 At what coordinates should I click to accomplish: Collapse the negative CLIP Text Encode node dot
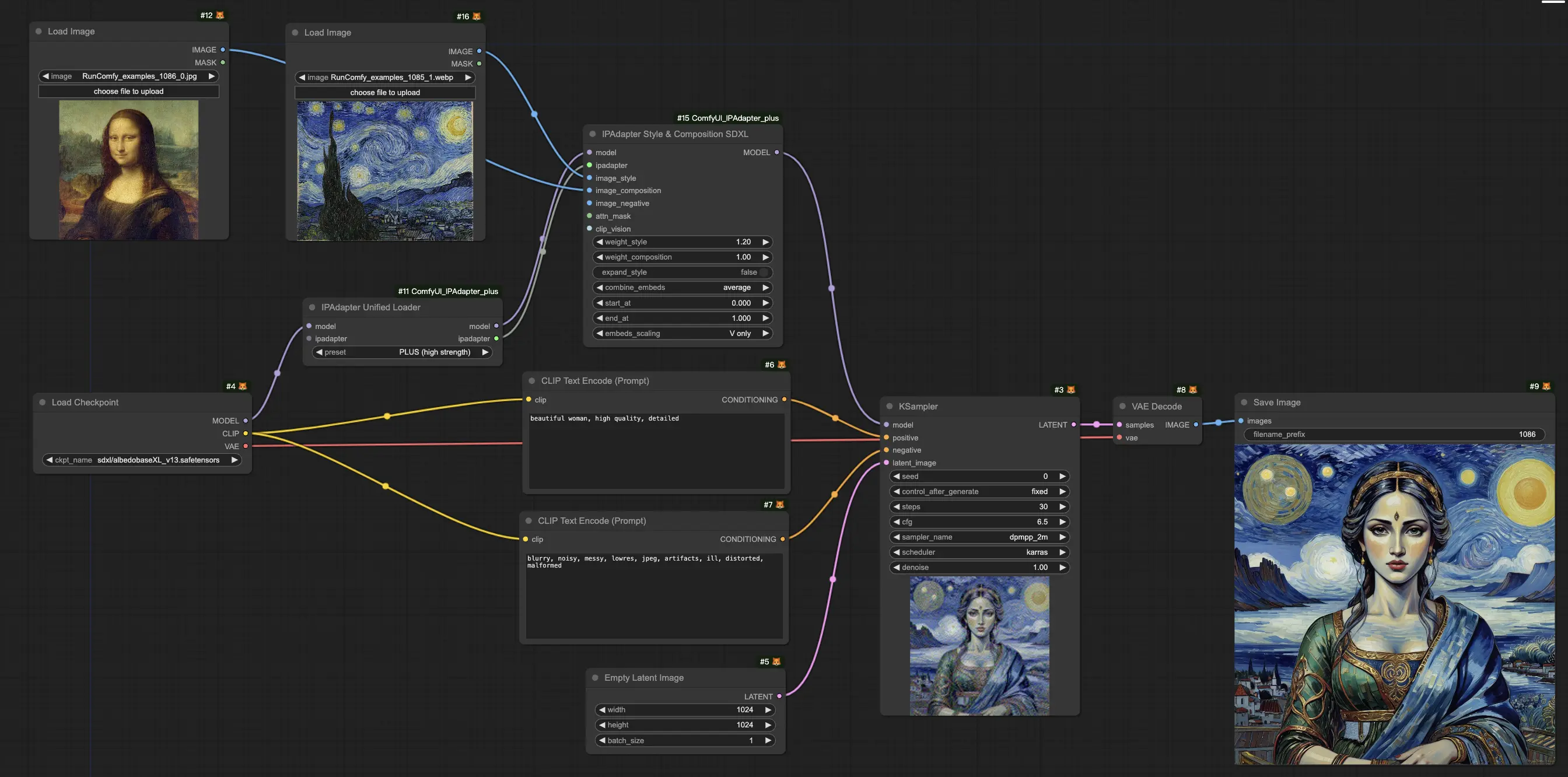click(x=529, y=520)
